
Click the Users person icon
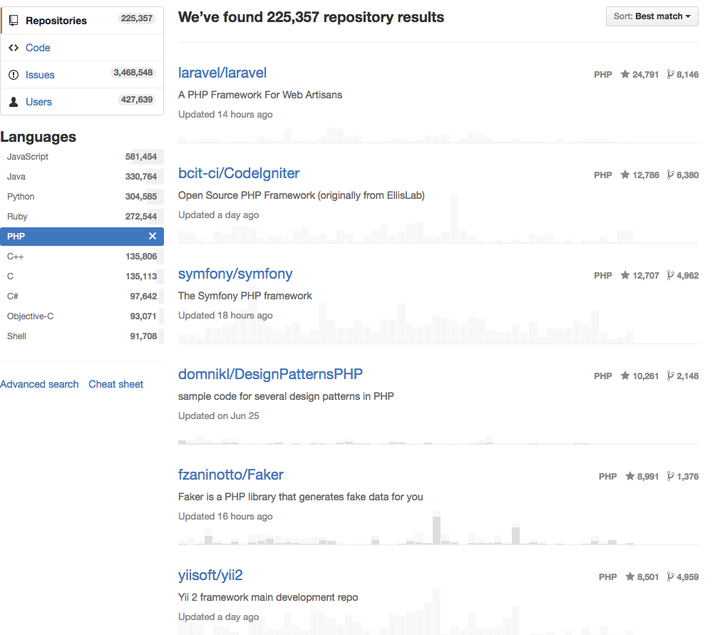14,102
